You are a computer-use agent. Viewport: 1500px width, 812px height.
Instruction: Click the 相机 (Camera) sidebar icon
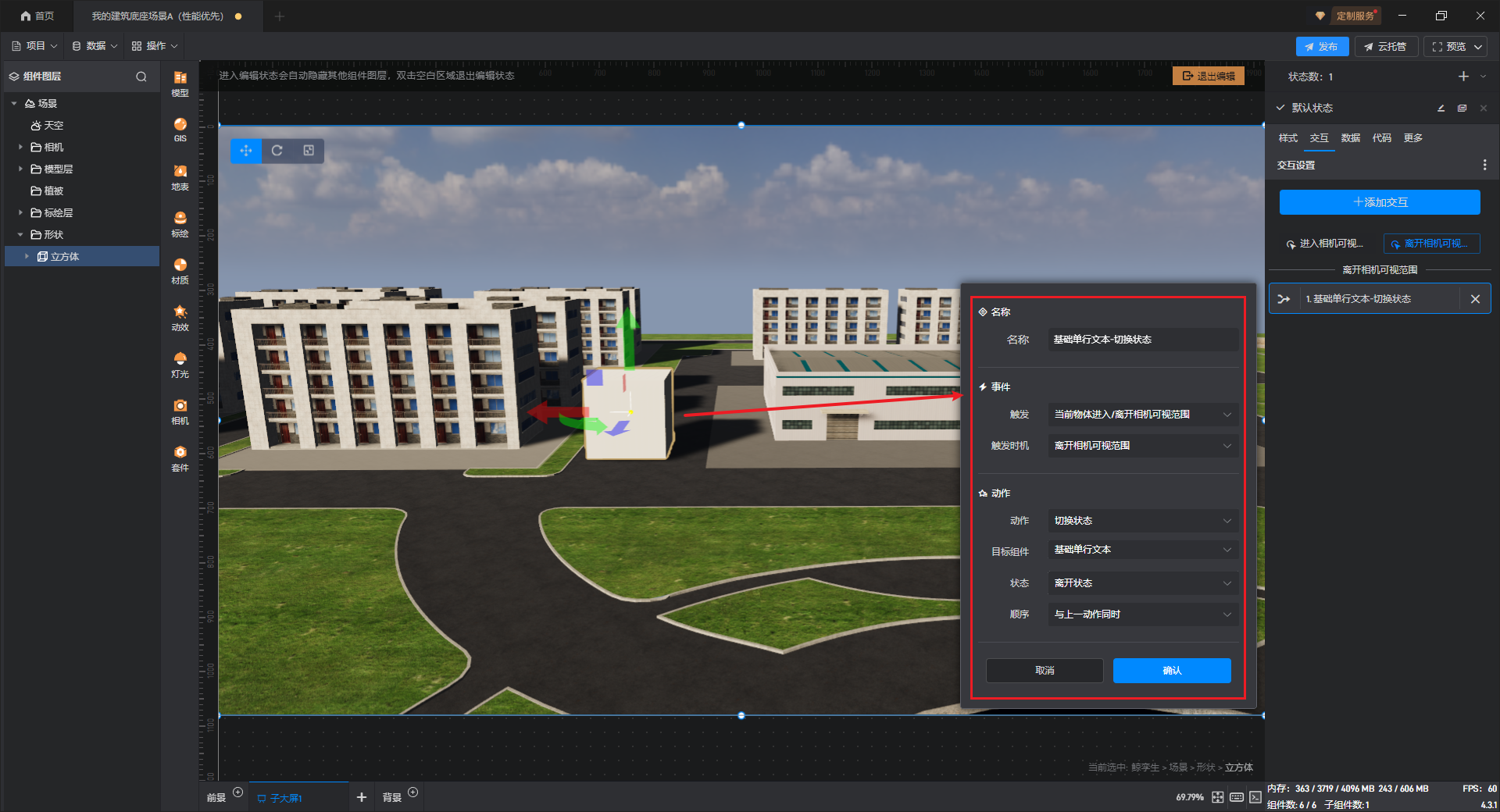tap(180, 411)
